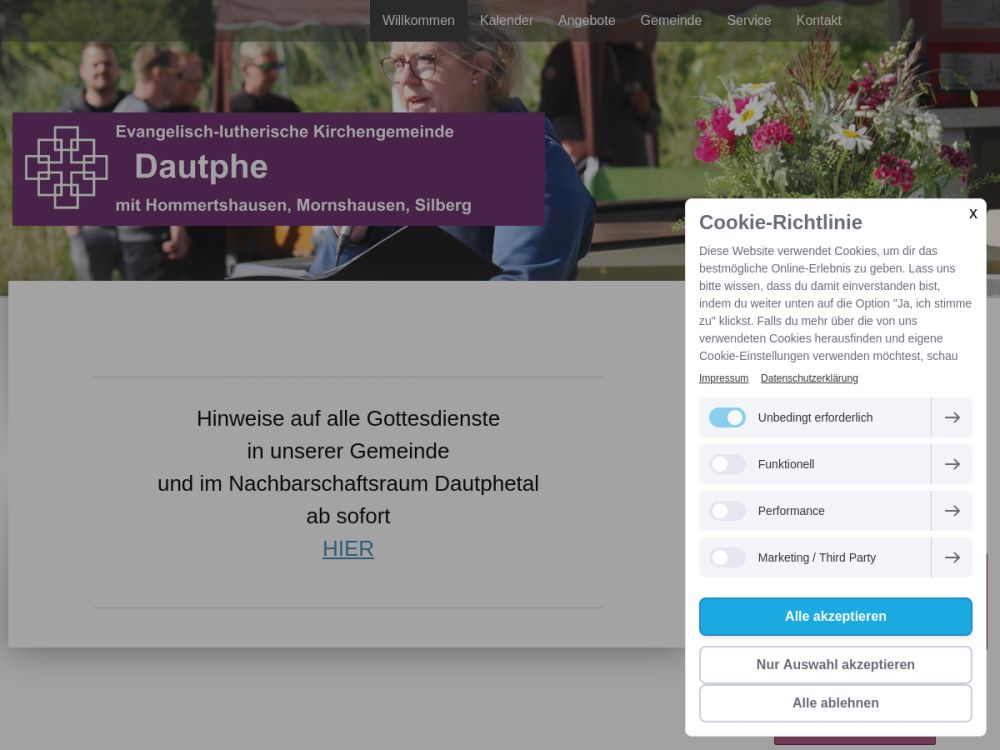The height and width of the screenshot is (750, 1000).
Task: Expand the Gemeinde navigation item
Action: tap(671, 20)
